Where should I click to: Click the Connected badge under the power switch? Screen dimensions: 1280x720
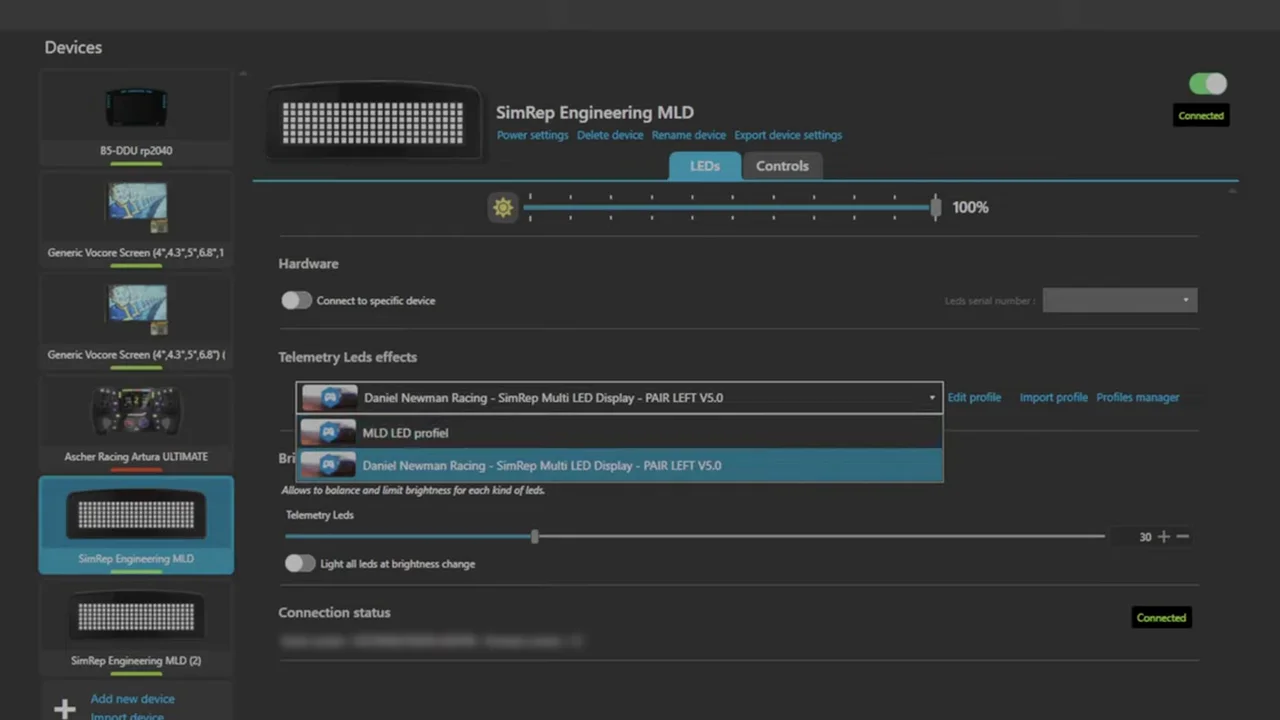[x=1201, y=116]
